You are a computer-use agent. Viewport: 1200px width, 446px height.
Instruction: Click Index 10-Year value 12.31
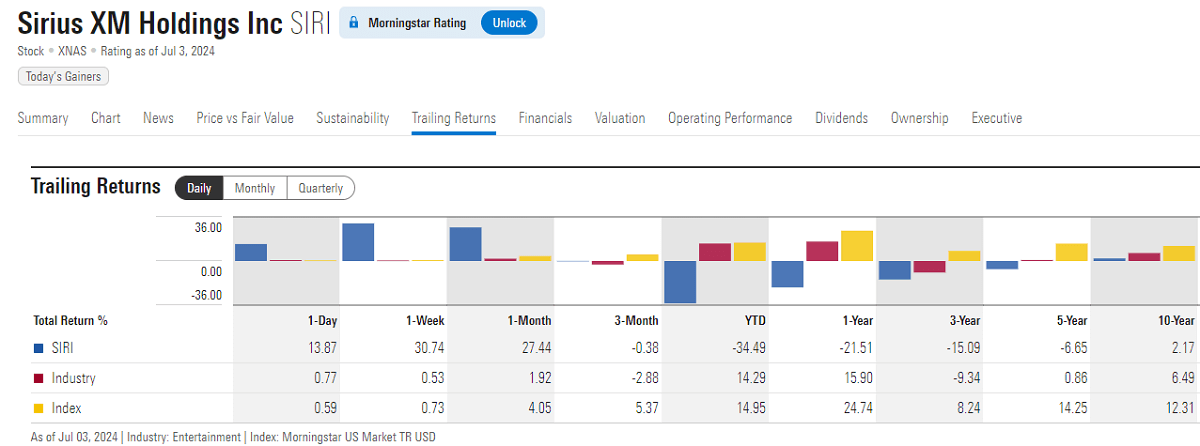(x=1180, y=408)
